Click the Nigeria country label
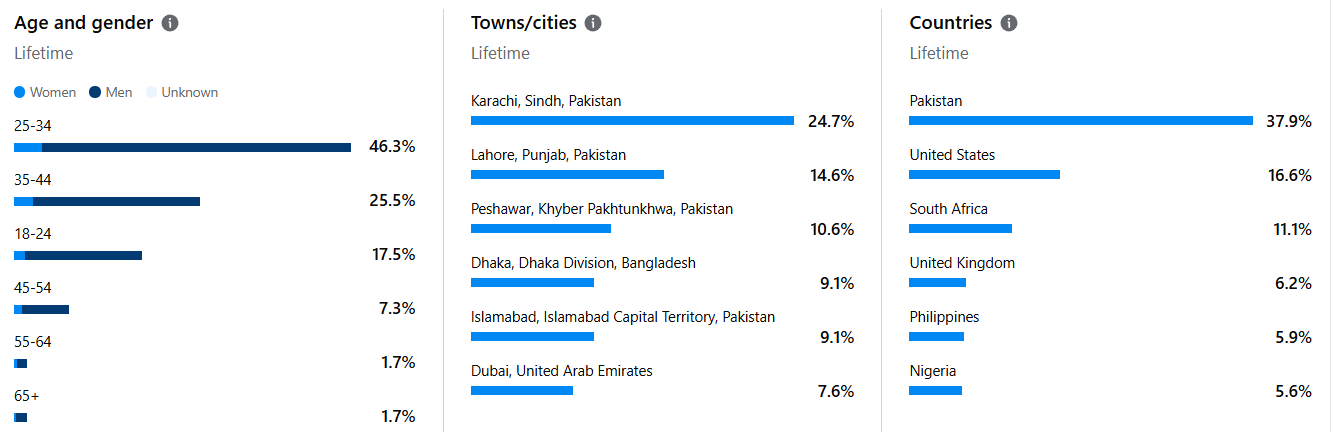Image resolution: width=1331 pixels, height=432 pixels. (933, 371)
